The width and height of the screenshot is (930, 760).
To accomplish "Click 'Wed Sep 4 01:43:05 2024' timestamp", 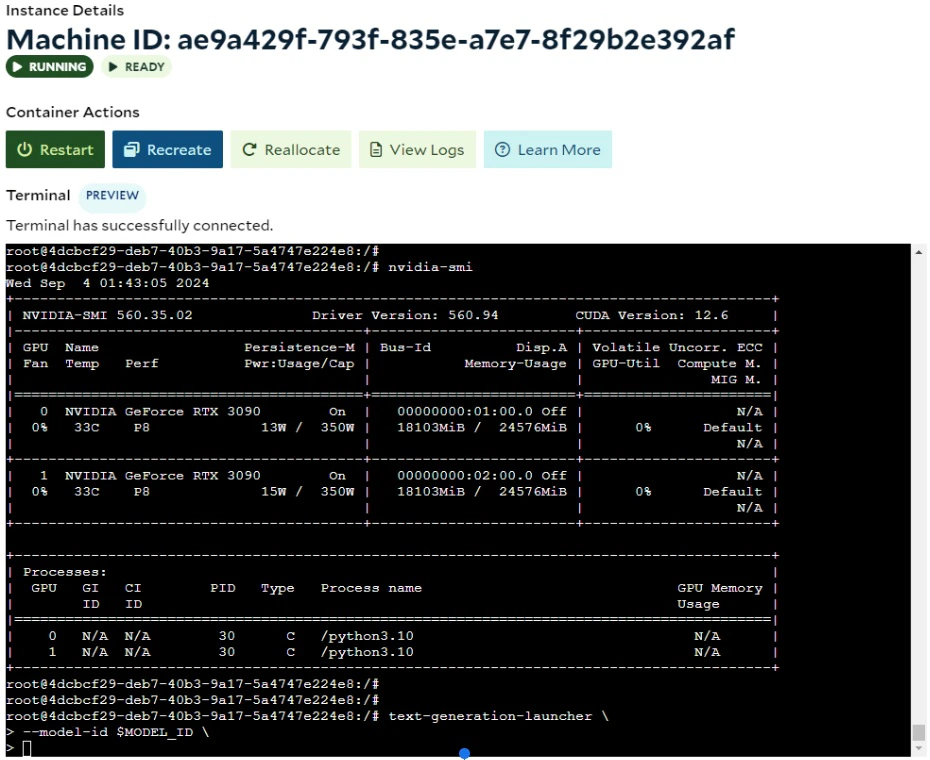I will click(107, 283).
